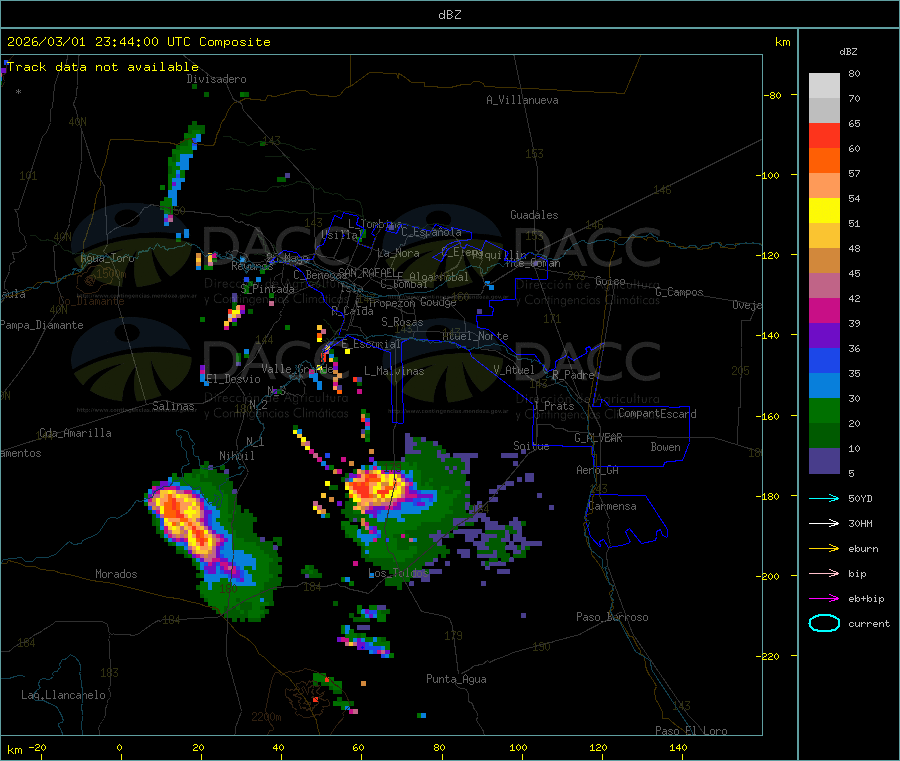Image resolution: width=900 pixels, height=761 pixels.
Task: Click the 'Morados' map label
Action: [117, 574]
